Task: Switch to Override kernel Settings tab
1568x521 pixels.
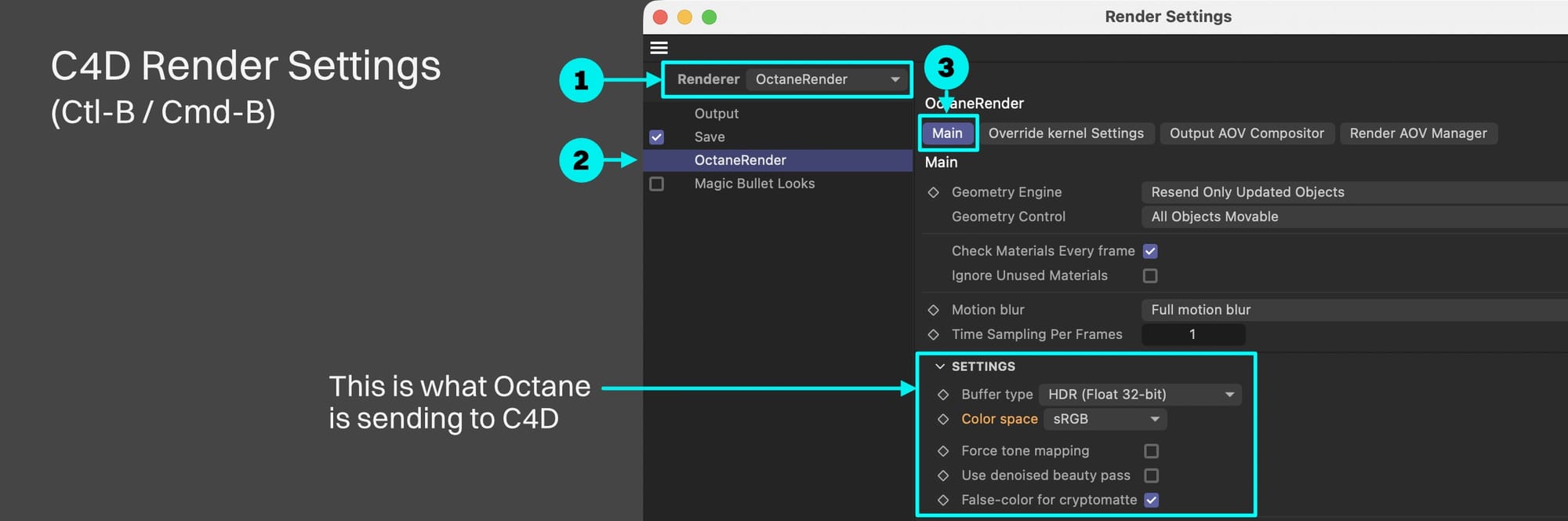Action: point(1065,133)
